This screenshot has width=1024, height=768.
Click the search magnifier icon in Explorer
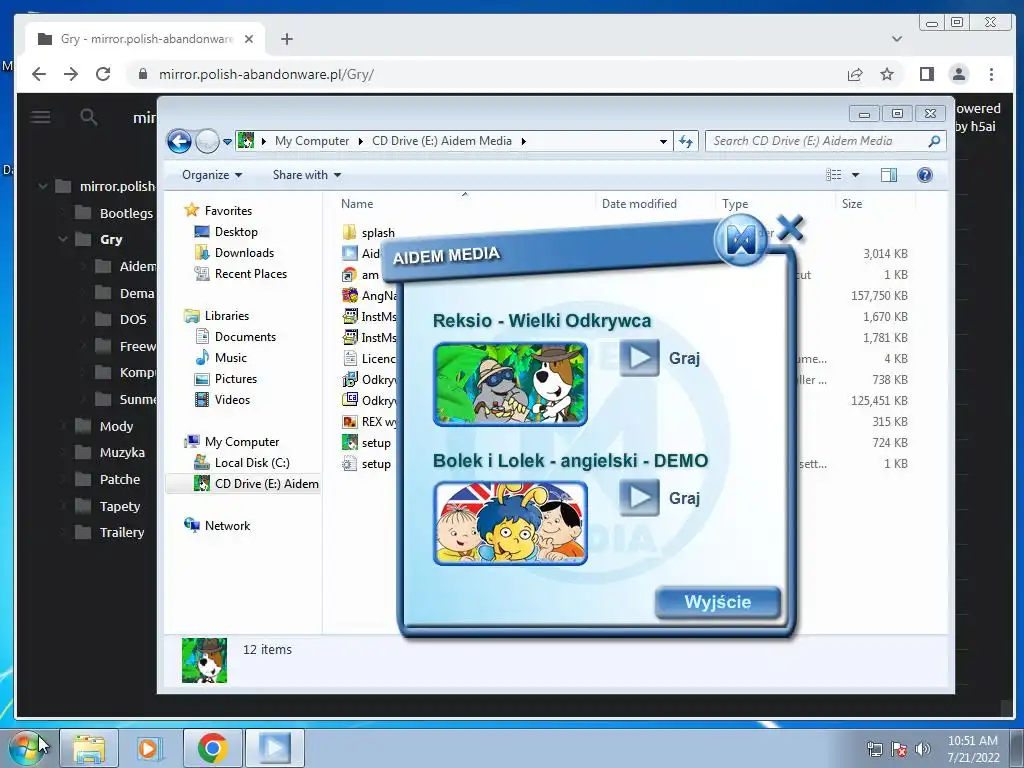[935, 141]
